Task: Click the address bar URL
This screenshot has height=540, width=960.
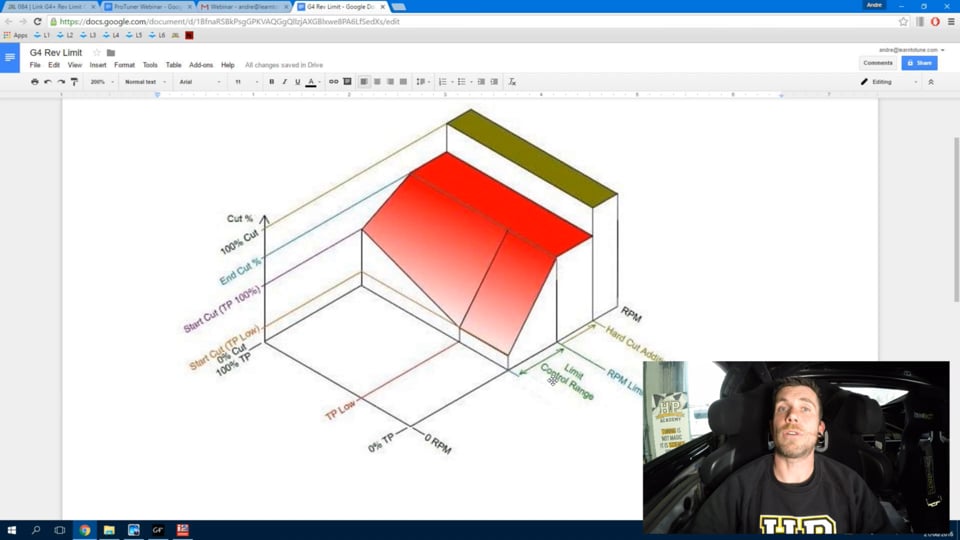Action: coord(230,21)
